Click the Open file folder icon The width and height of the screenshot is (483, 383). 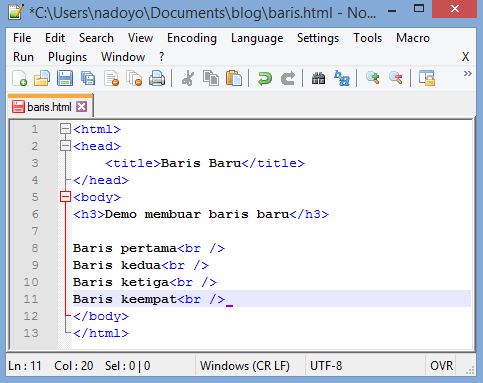[42, 78]
